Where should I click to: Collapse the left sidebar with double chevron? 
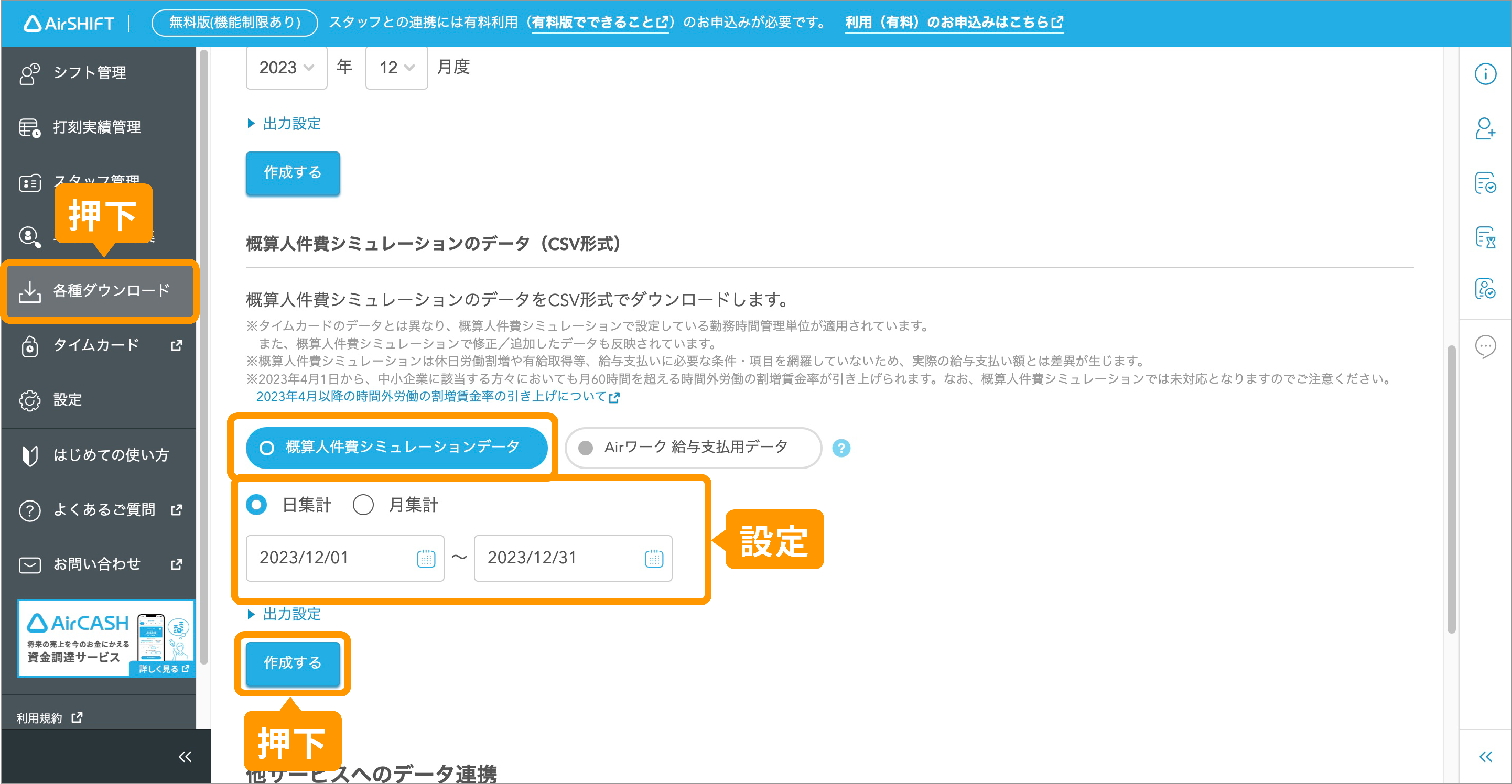click(x=185, y=757)
